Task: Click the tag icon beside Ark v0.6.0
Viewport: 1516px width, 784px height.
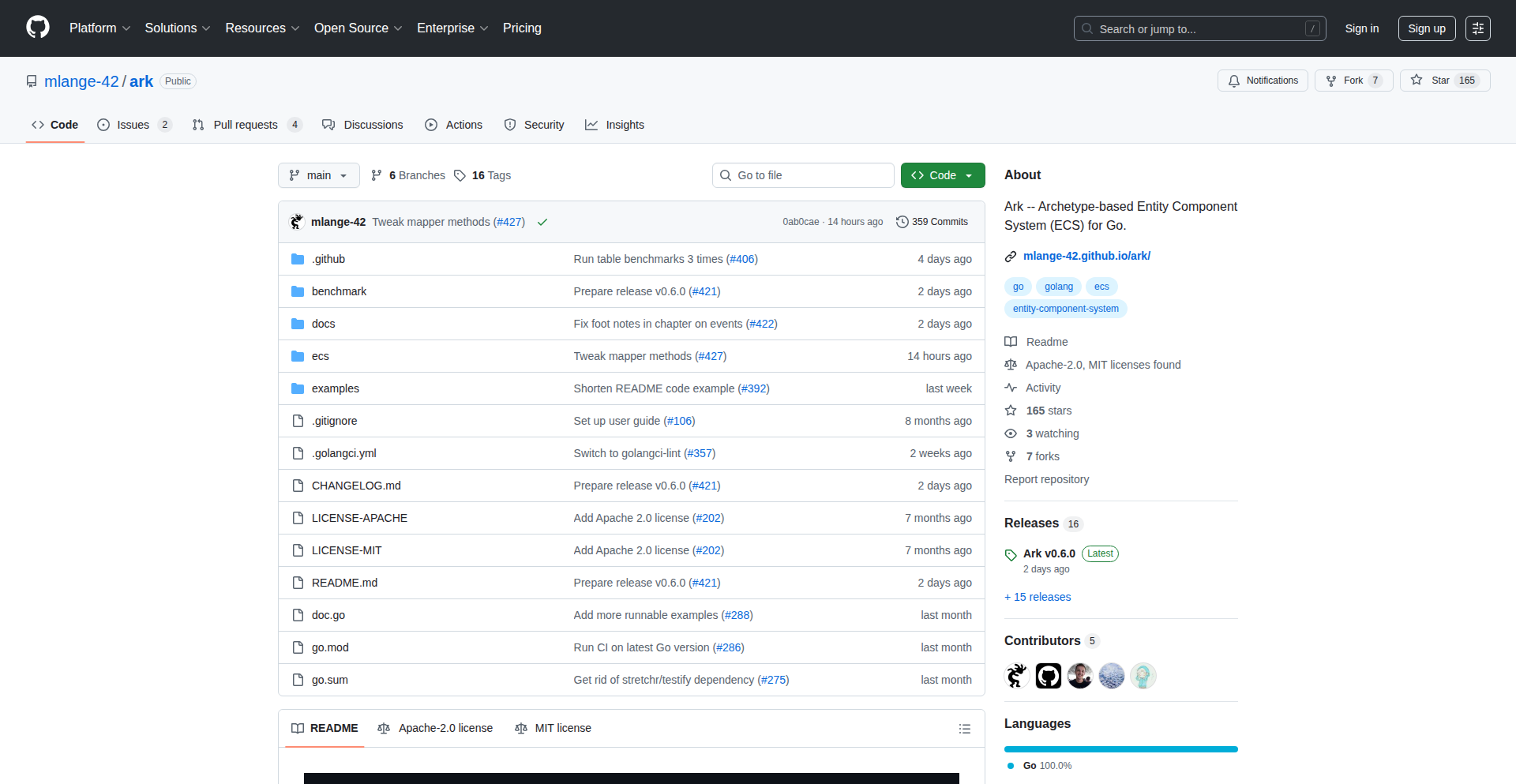Action: (x=1011, y=554)
